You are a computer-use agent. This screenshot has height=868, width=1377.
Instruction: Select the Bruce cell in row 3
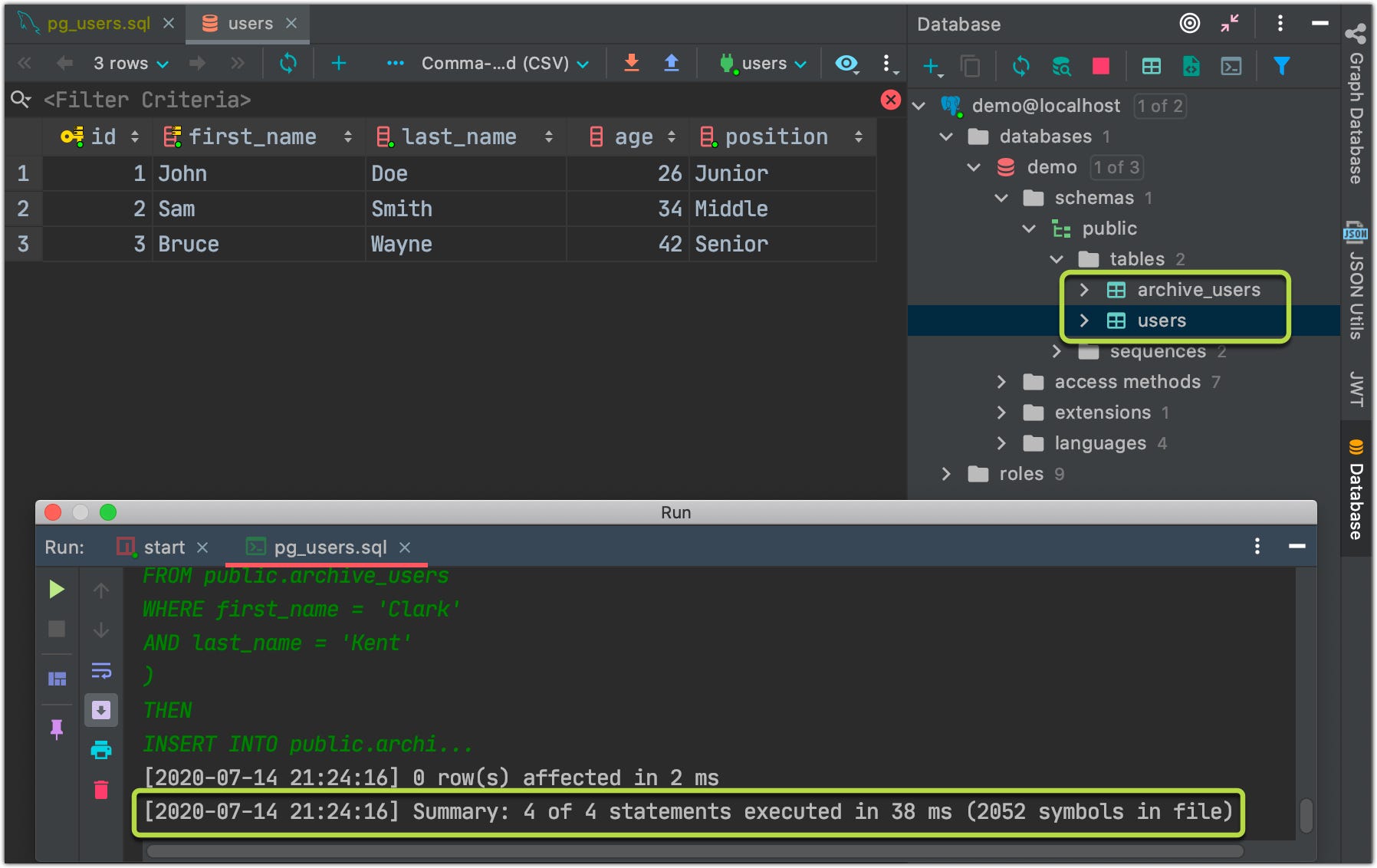259,244
